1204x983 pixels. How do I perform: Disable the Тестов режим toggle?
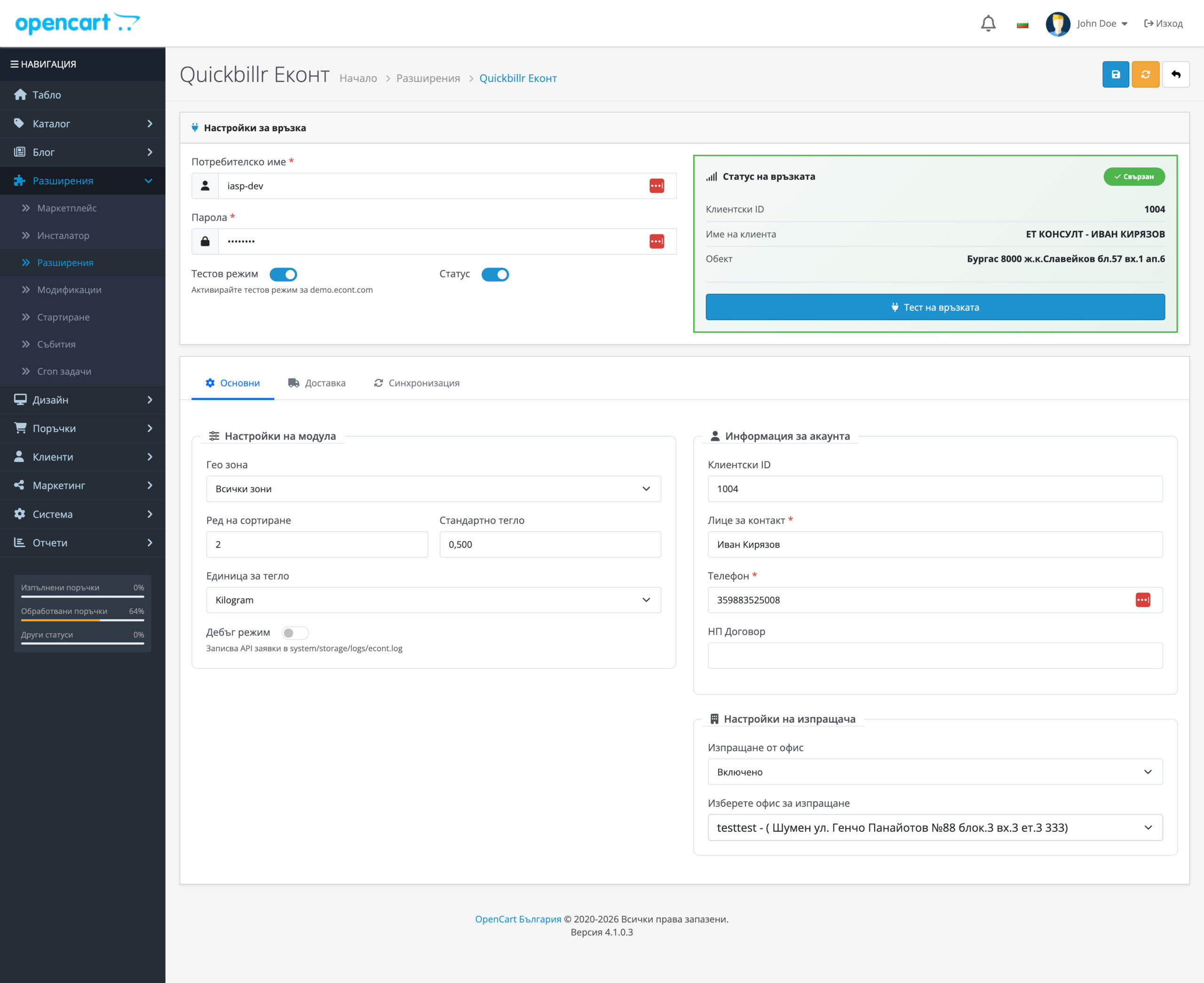pyautogui.click(x=283, y=275)
